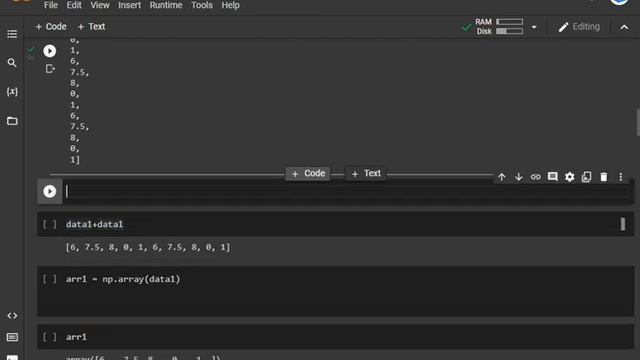Open the RAM/Disk runtime dropdown arrow
This screenshot has width=640, height=360.
coord(534,27)
